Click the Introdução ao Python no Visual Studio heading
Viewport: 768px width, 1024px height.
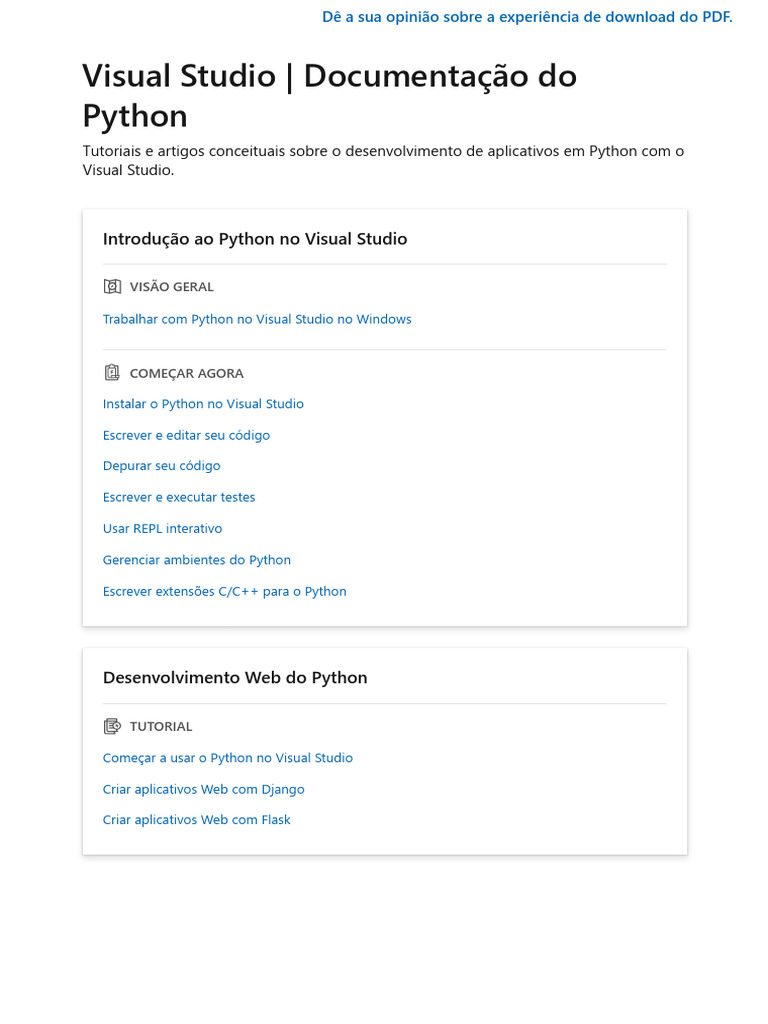(255, 239)
